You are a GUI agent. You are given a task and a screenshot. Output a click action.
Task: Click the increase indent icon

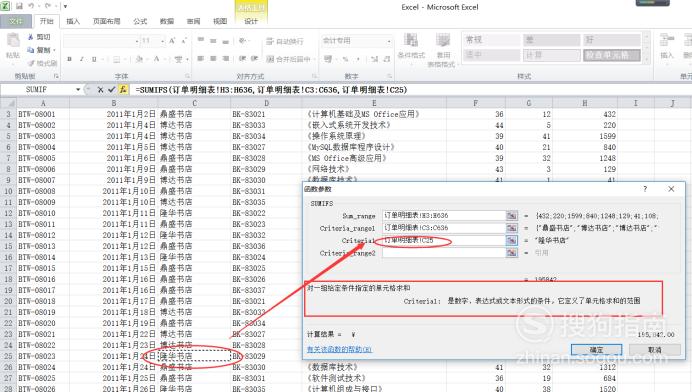click(x=255, y=58)
